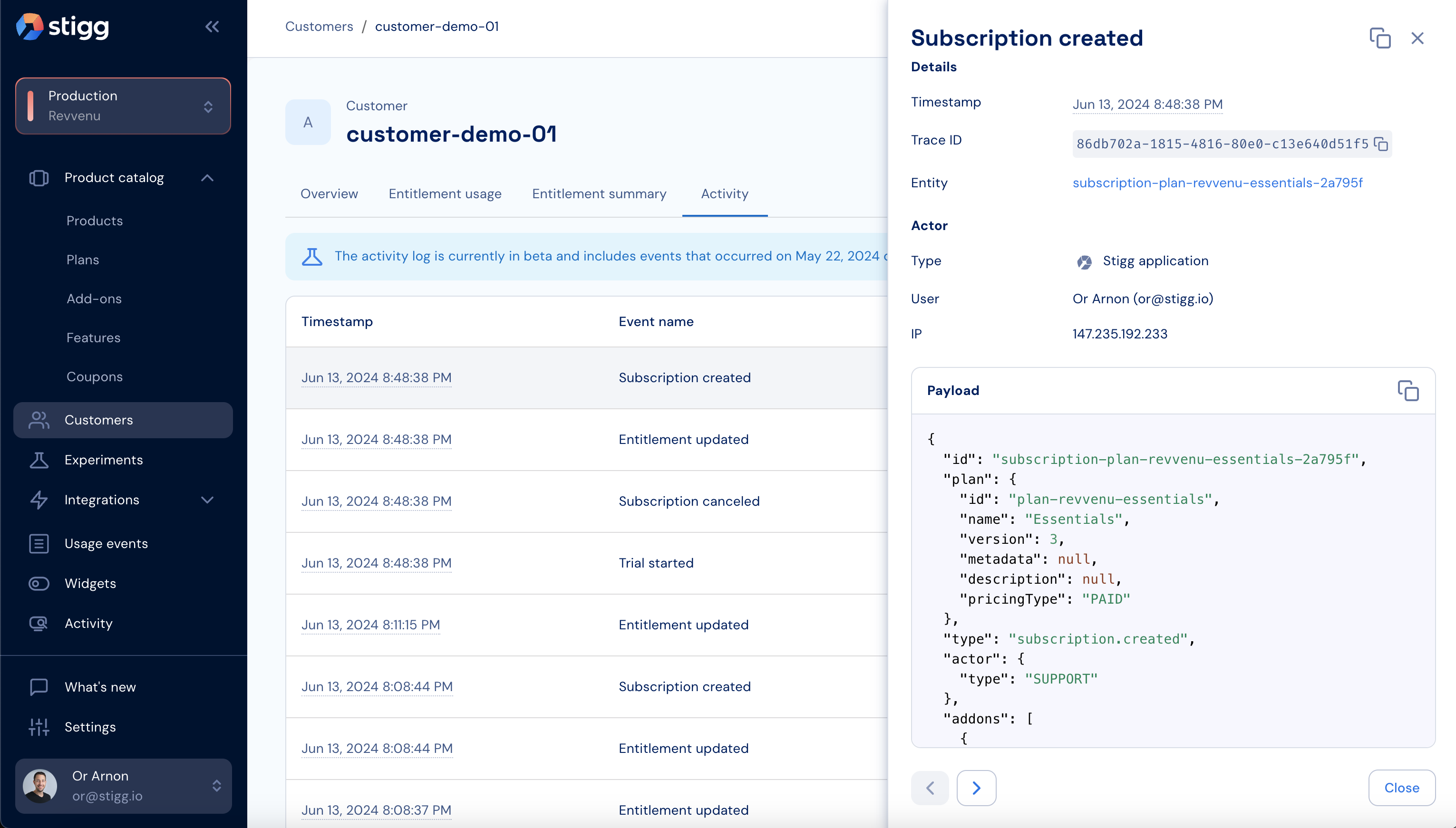Open the Entitlement updated 8:08:44 PM row
This screenshot has width=1456, height=828.
[586, 749]
